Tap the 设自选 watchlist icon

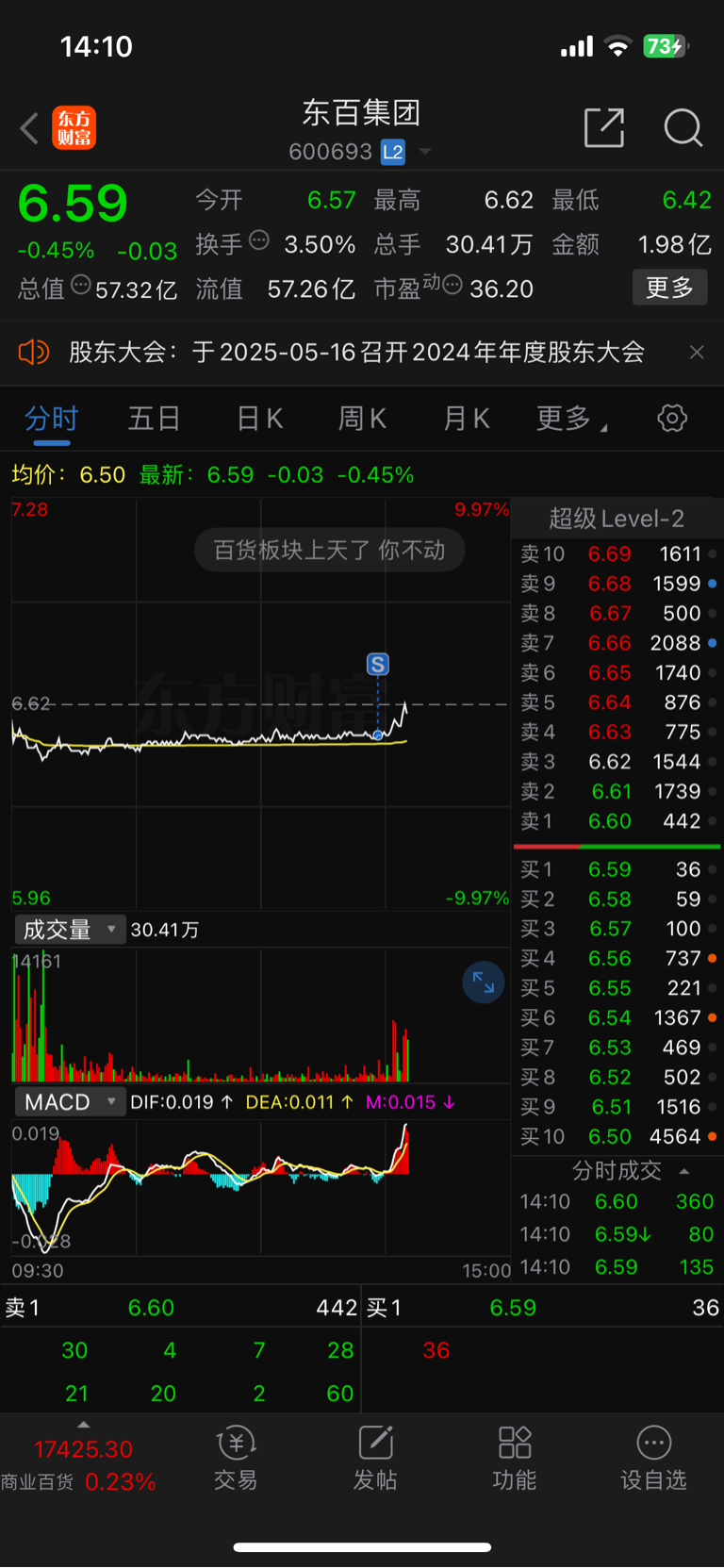click(653, 1458)
